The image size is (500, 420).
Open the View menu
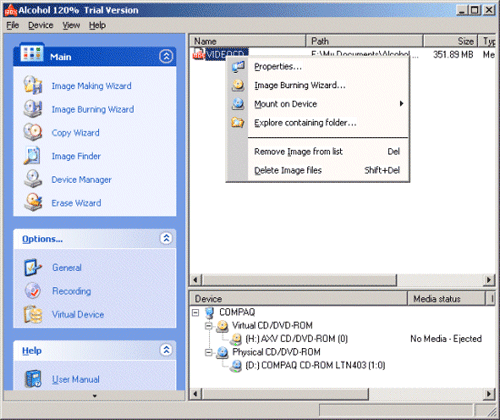71,25
